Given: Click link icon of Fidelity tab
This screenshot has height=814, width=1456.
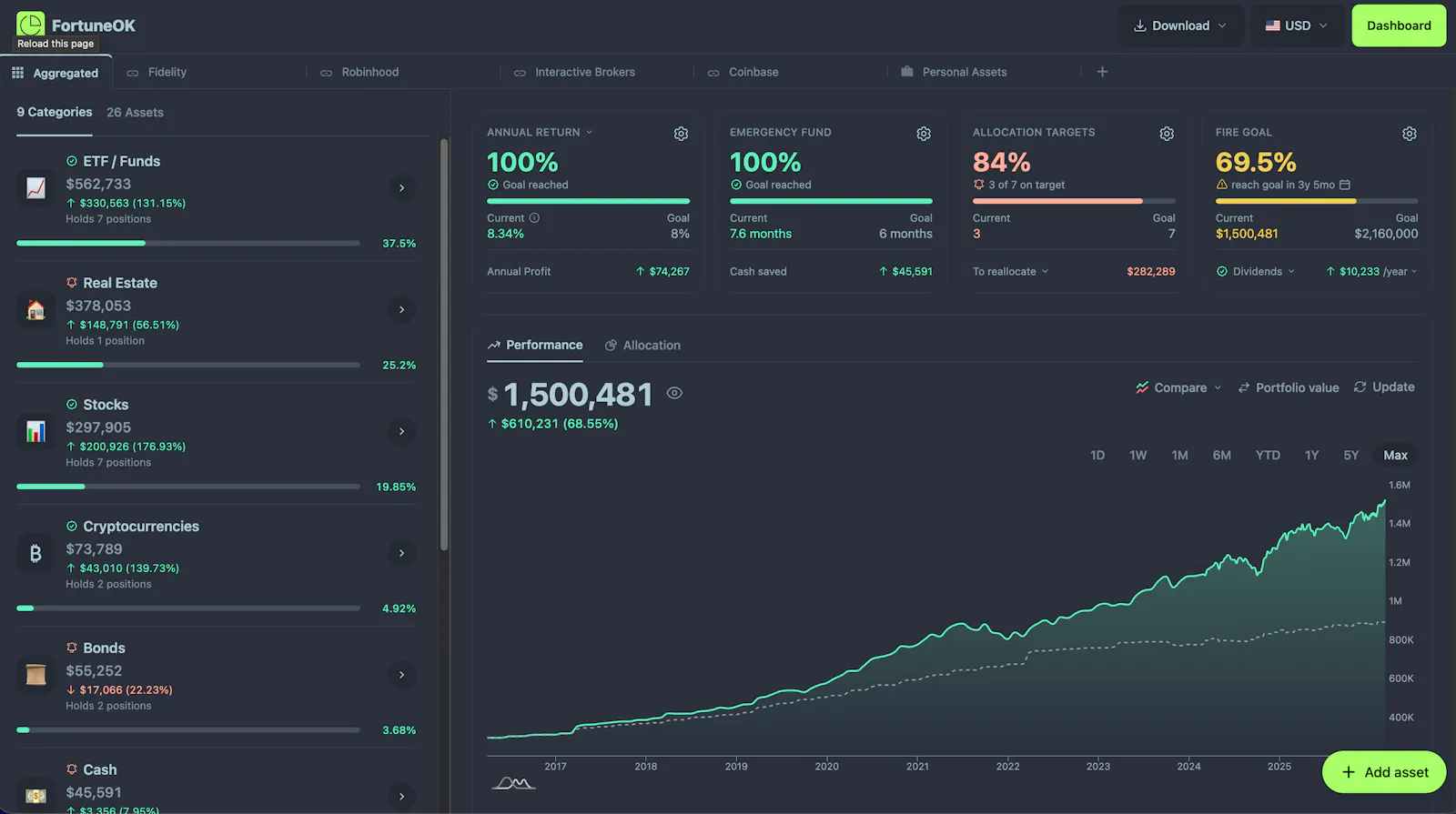Looking at the screenshot, I should point(133,73).
